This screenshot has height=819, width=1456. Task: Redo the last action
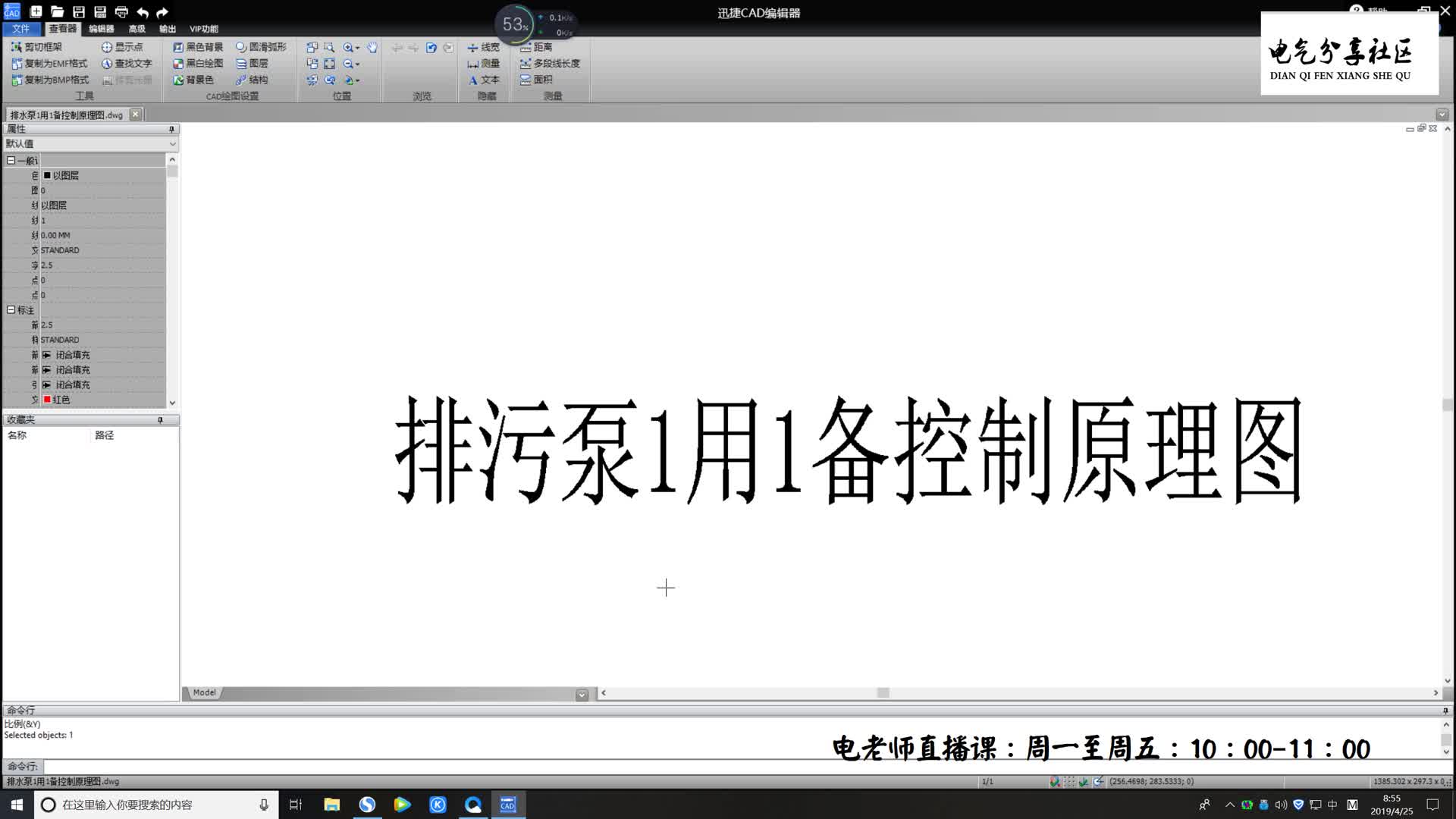pyautogui.click(x=162, y=11)
